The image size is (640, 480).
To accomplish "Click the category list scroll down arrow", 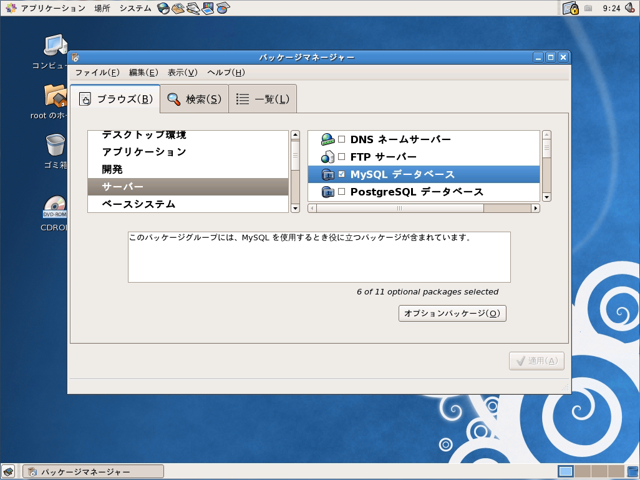I will 295,208.
